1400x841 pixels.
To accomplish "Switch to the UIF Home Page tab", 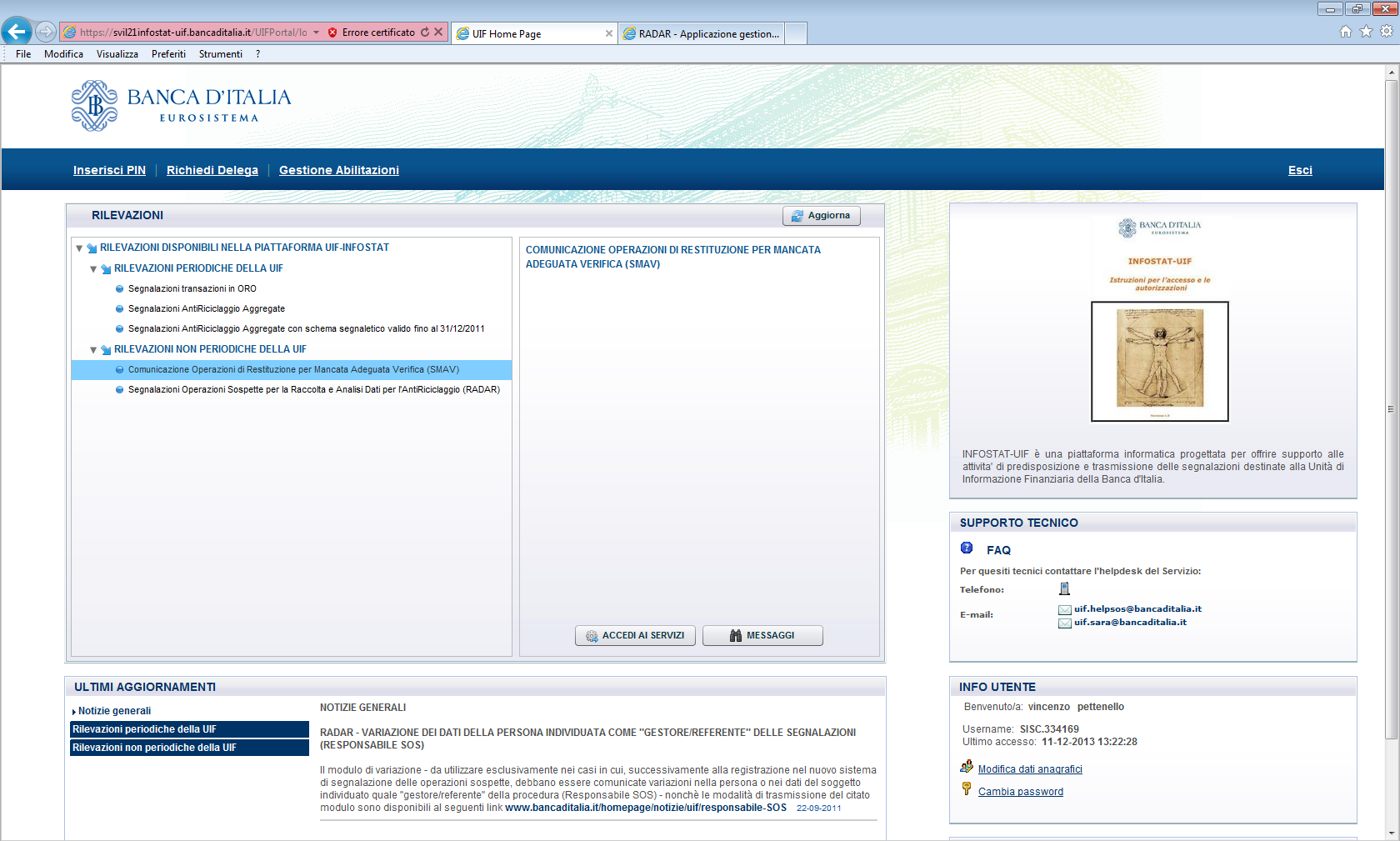I will click(x=534, y=33).
